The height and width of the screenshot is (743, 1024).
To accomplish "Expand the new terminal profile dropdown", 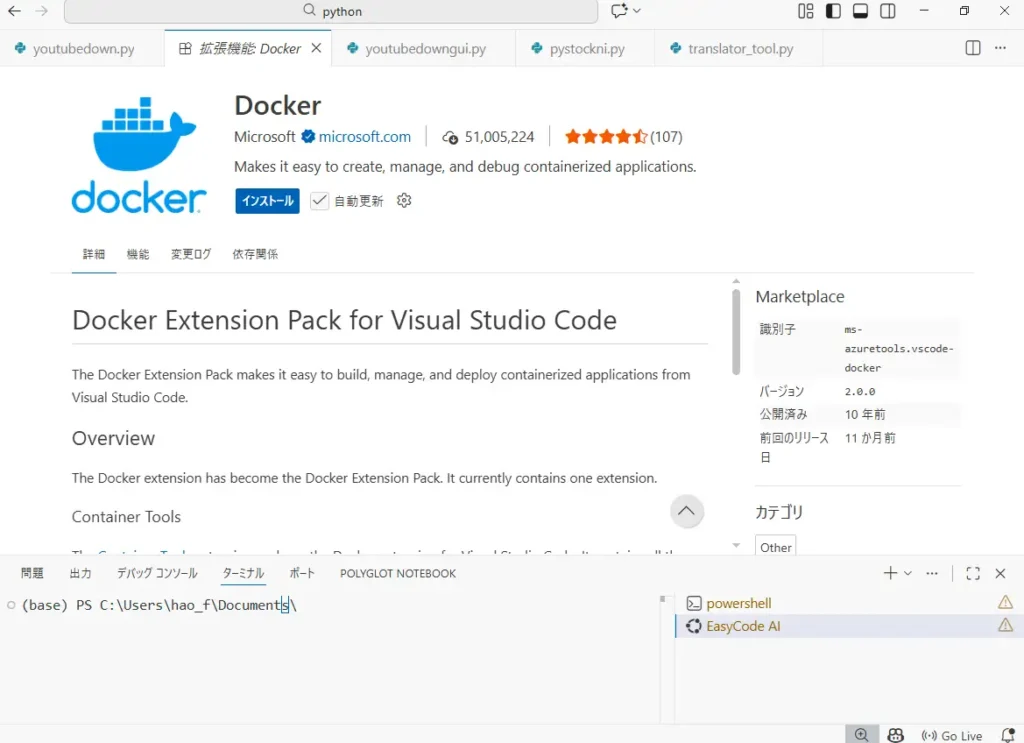I will pos(908,573).
